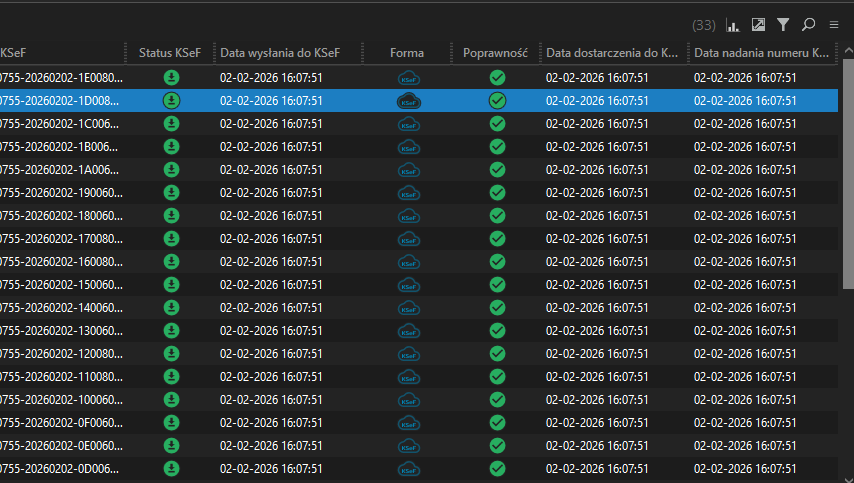Click Data dostarczenia do KSeF column header
This screenshot has height=483, width=854.
(612, 53)
